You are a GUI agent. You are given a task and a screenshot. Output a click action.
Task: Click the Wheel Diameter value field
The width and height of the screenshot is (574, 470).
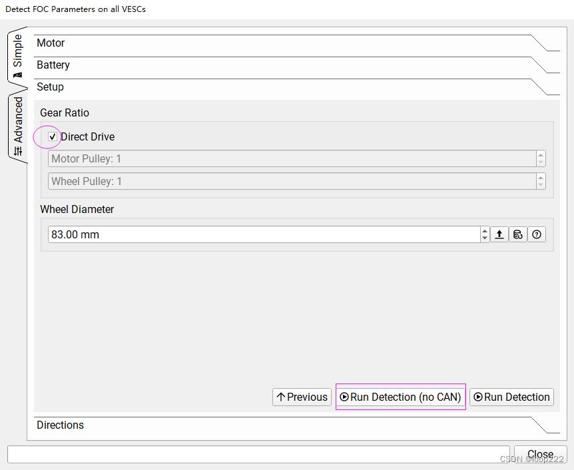coord(264,234)
